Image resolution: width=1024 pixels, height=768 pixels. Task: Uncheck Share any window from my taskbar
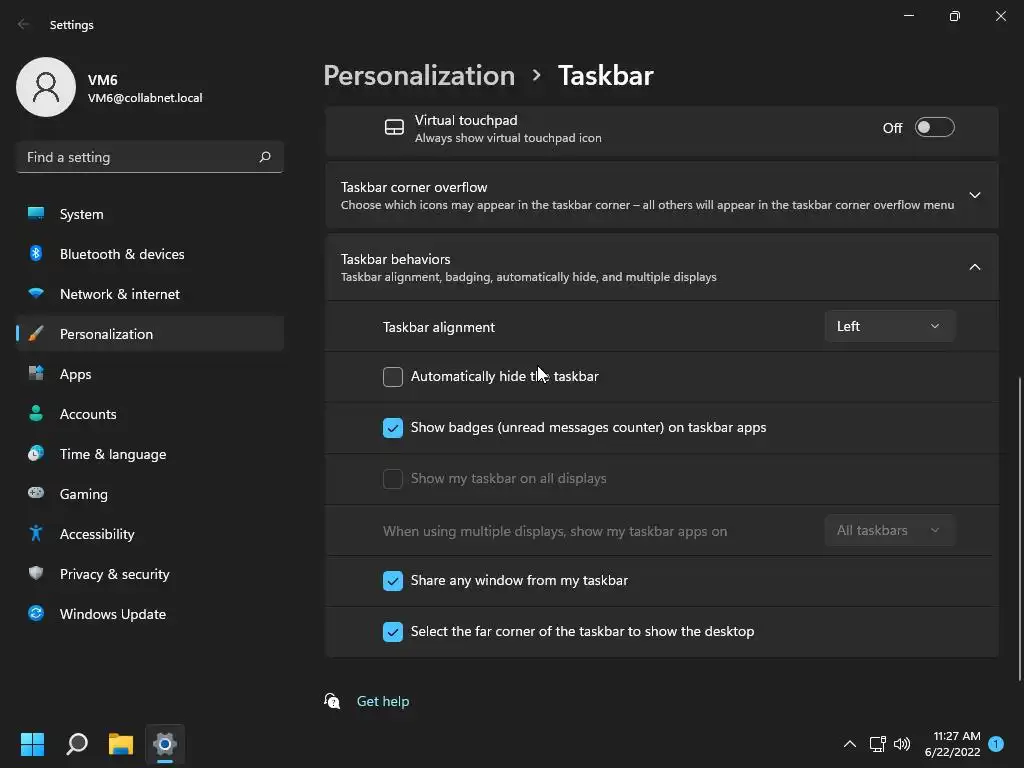(393, 581)
